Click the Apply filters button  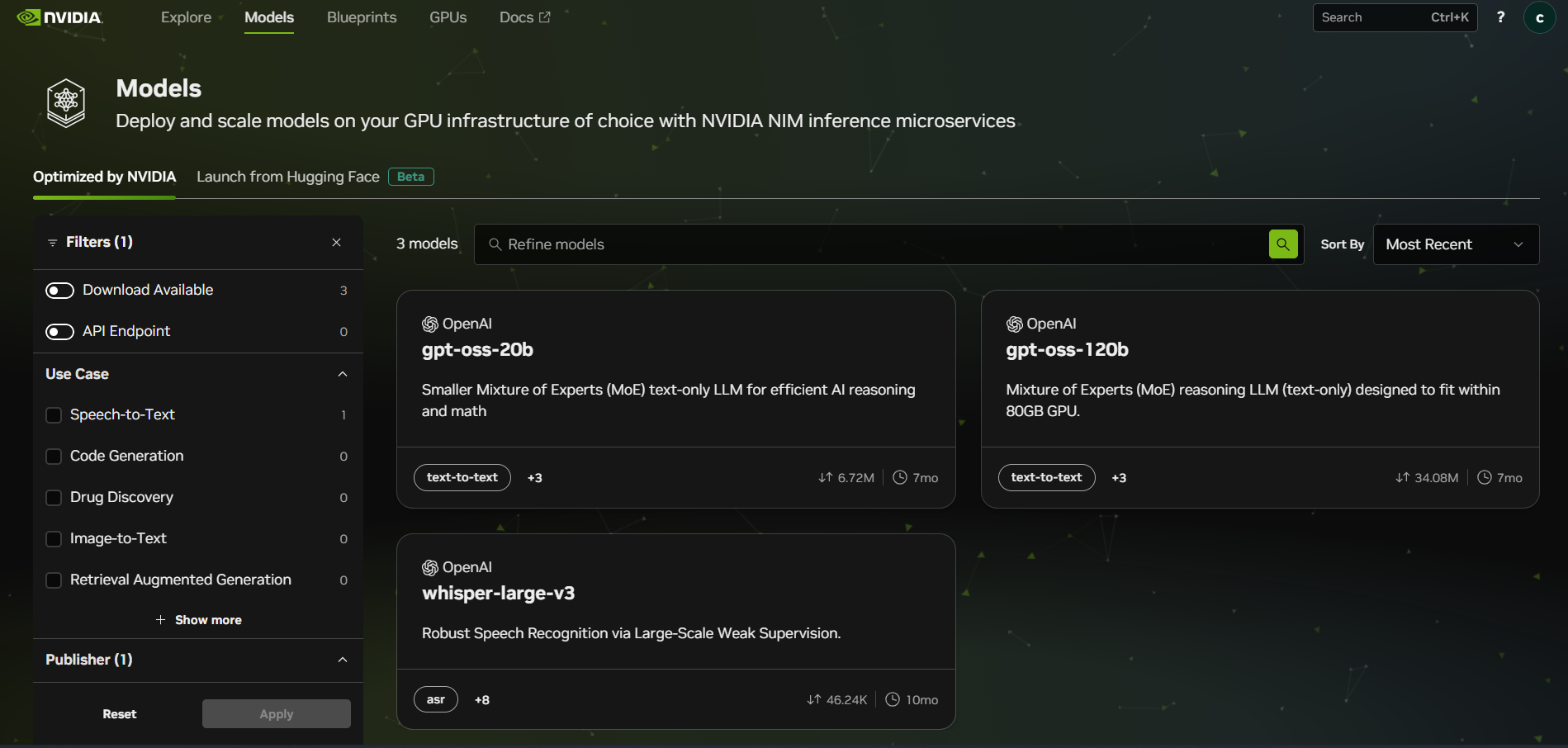tap(277, 714)
